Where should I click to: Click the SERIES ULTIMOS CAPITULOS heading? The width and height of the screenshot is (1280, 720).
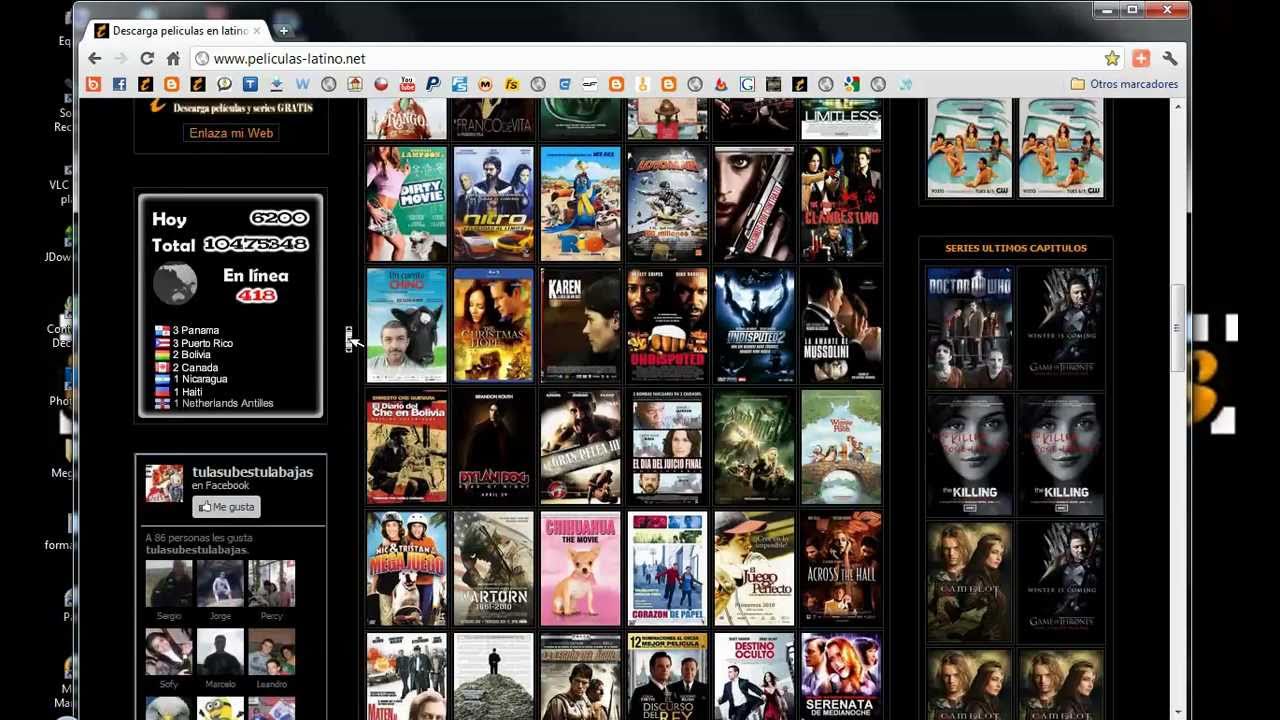click(x=1015, y=248)
